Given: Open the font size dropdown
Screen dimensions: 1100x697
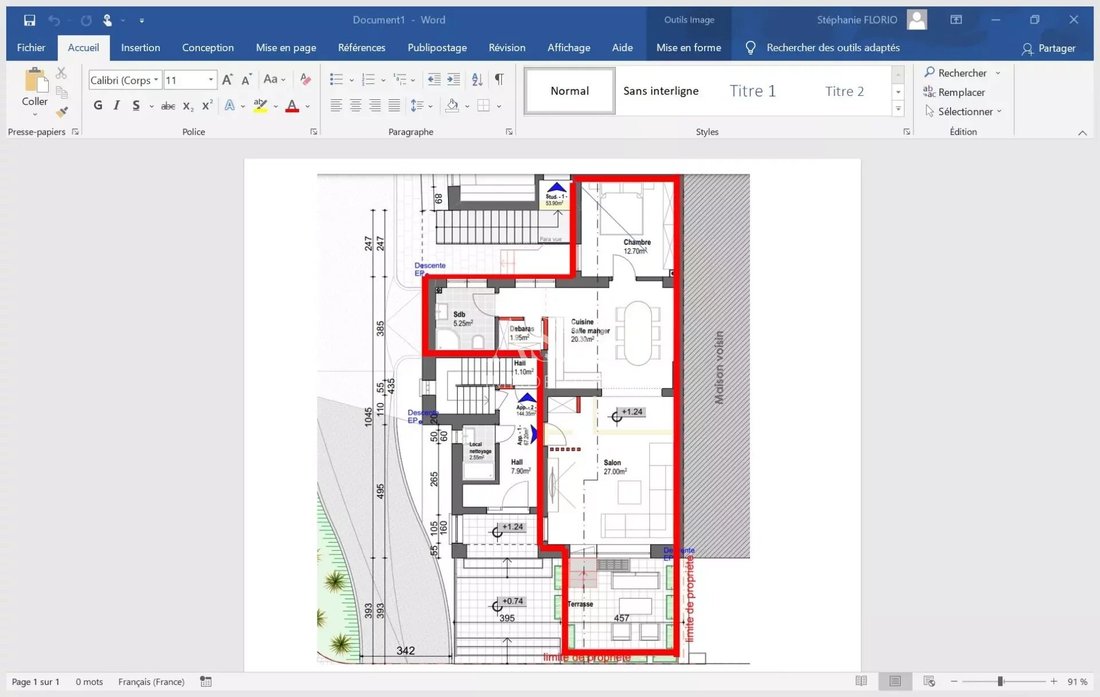Looking at the screenshot, I should tap(211, 80).
